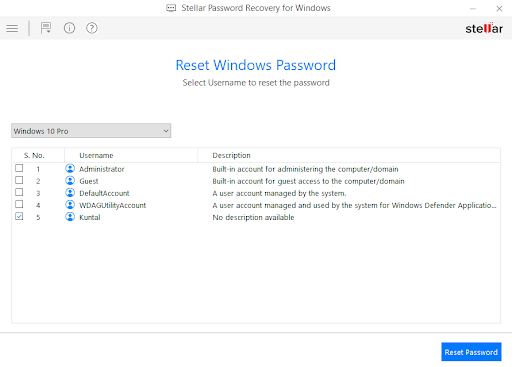Select the DefaultAccount username
Viewport: 512px width, 367px height.
(104, 193)
